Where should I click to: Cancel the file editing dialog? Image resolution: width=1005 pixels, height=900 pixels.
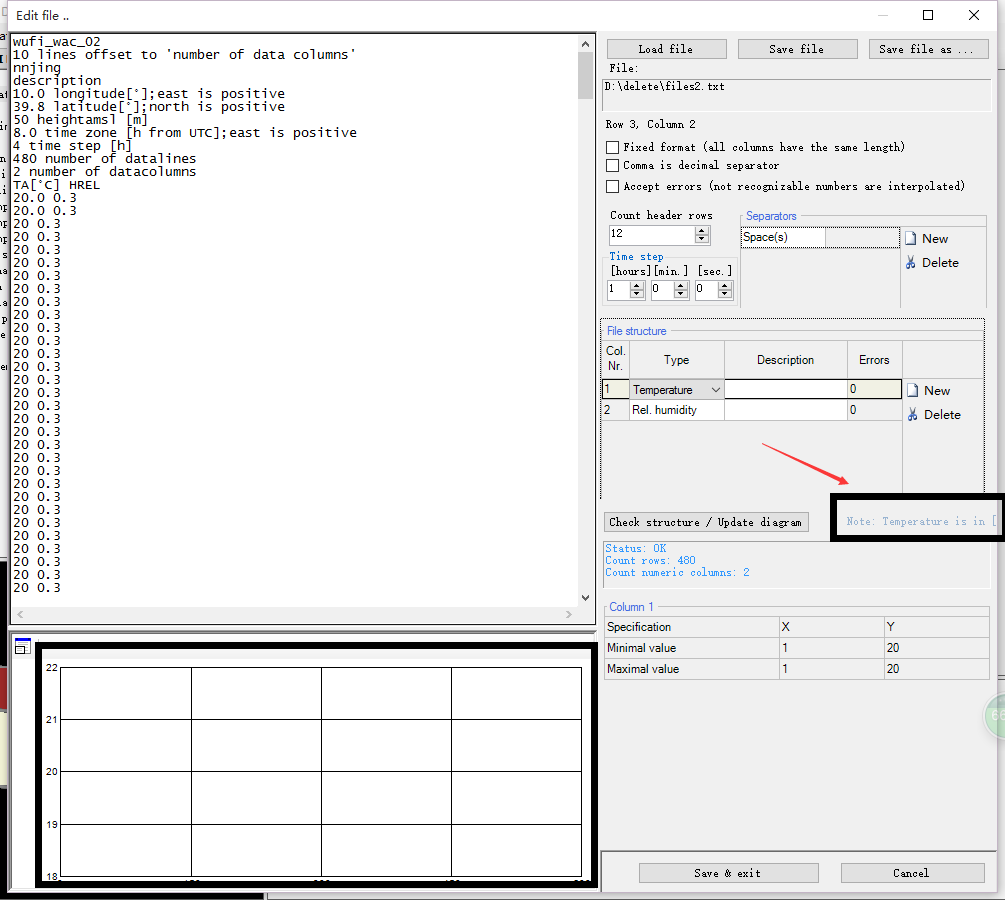click(912, 872)
